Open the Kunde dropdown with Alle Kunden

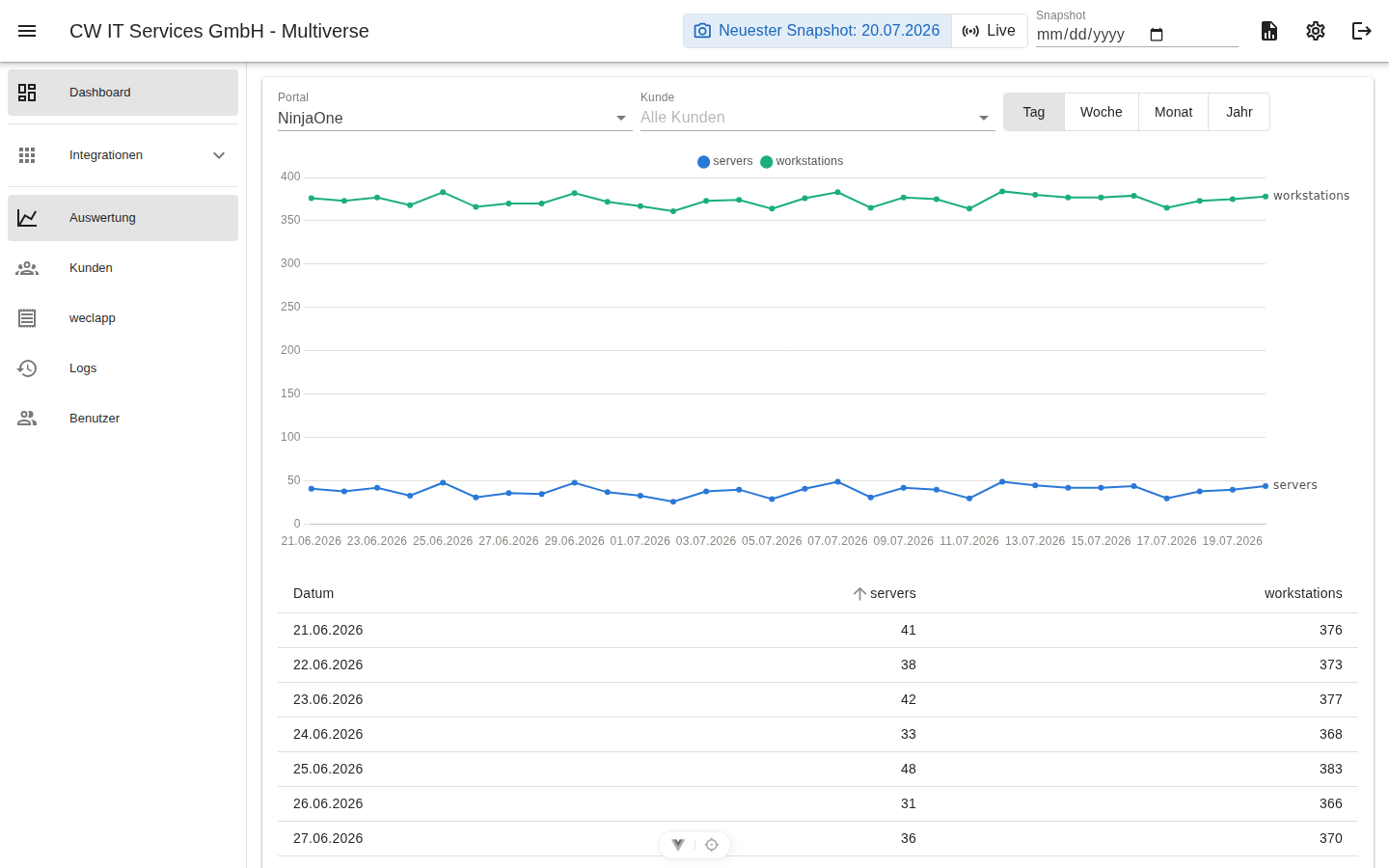[818, 118]
